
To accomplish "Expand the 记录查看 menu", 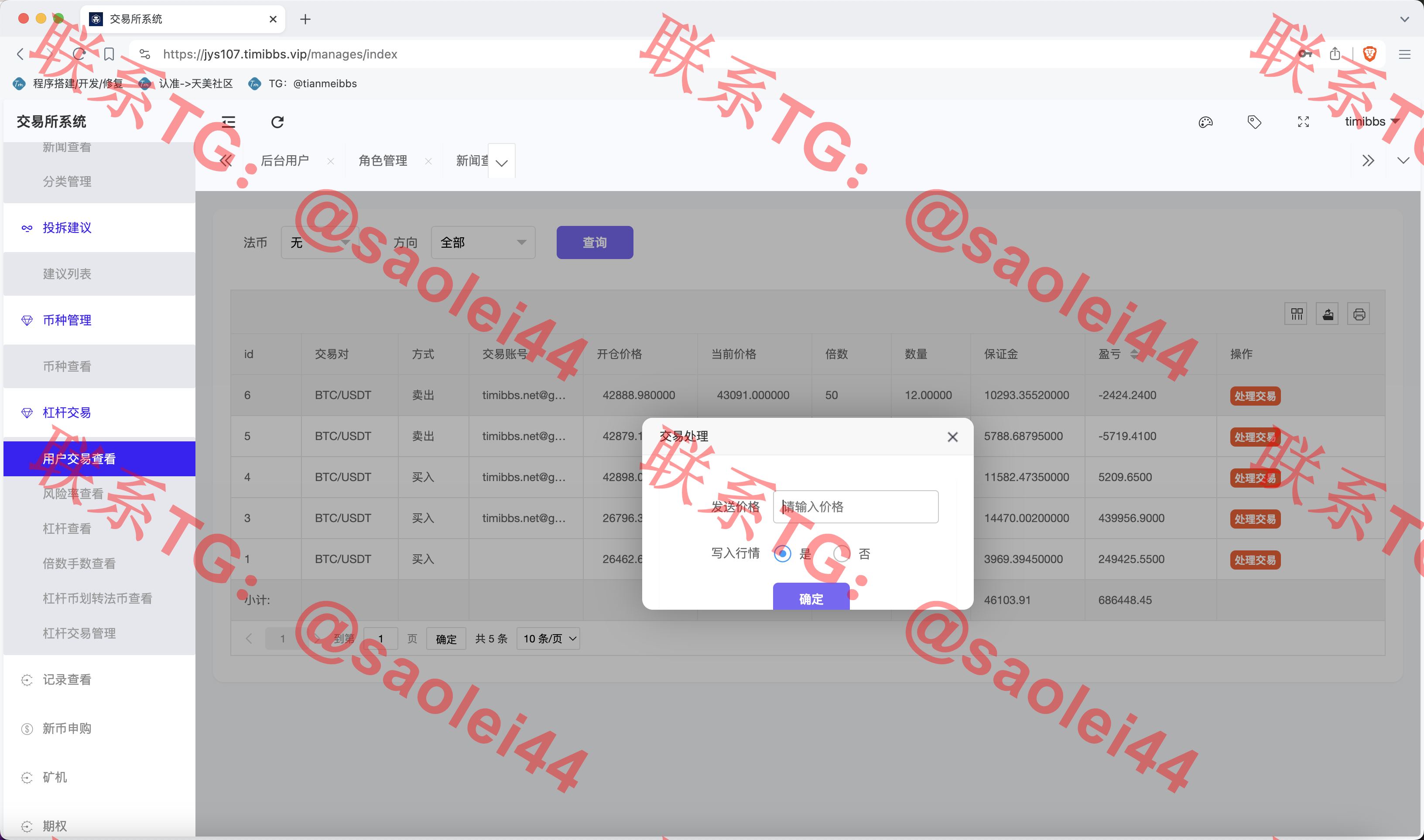I will coord(99,680).
